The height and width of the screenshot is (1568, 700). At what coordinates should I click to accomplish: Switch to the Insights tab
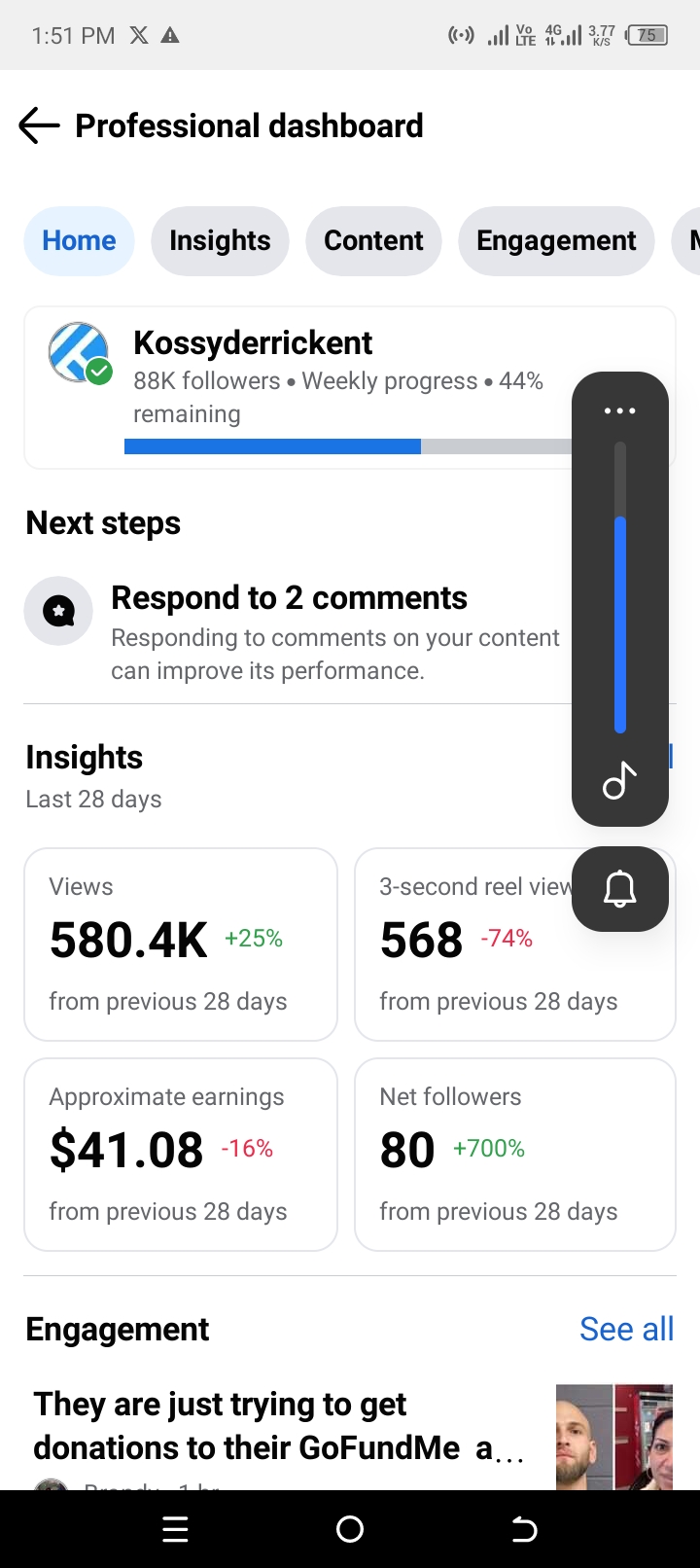pyautogui.click(x=220, y=240)
